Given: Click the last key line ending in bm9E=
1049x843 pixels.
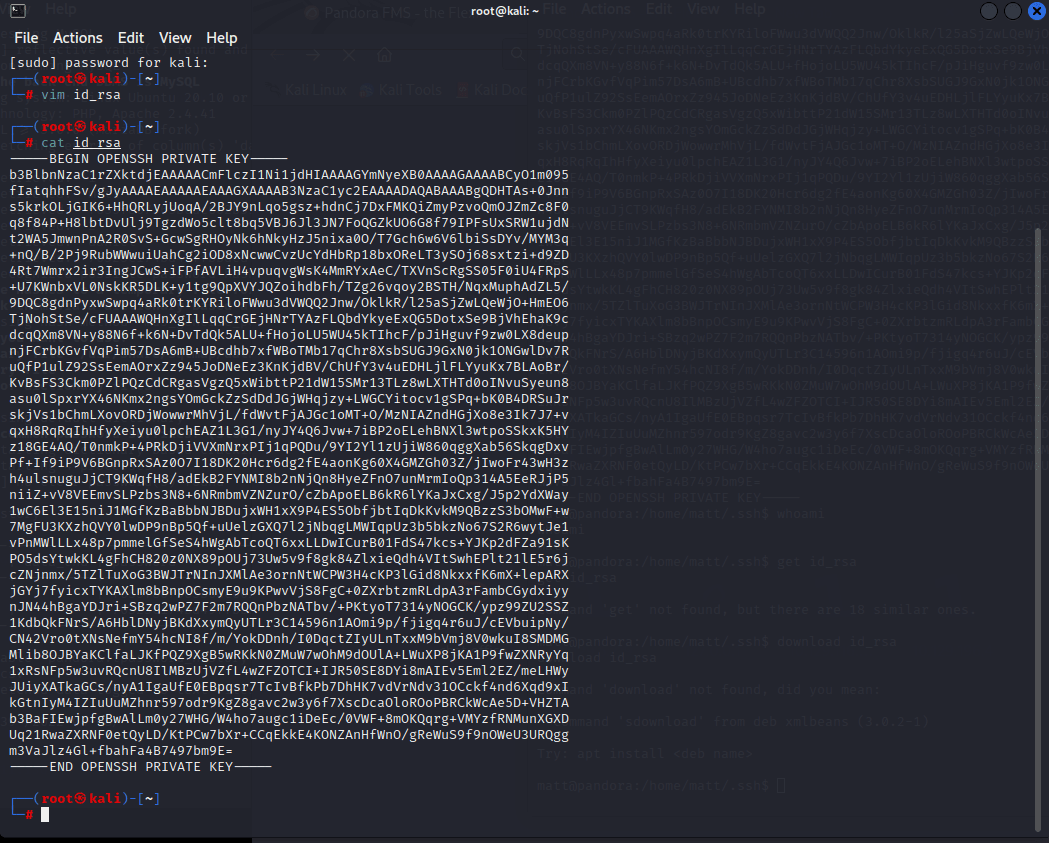Looking at the screenshot, I should coord(120,751).
